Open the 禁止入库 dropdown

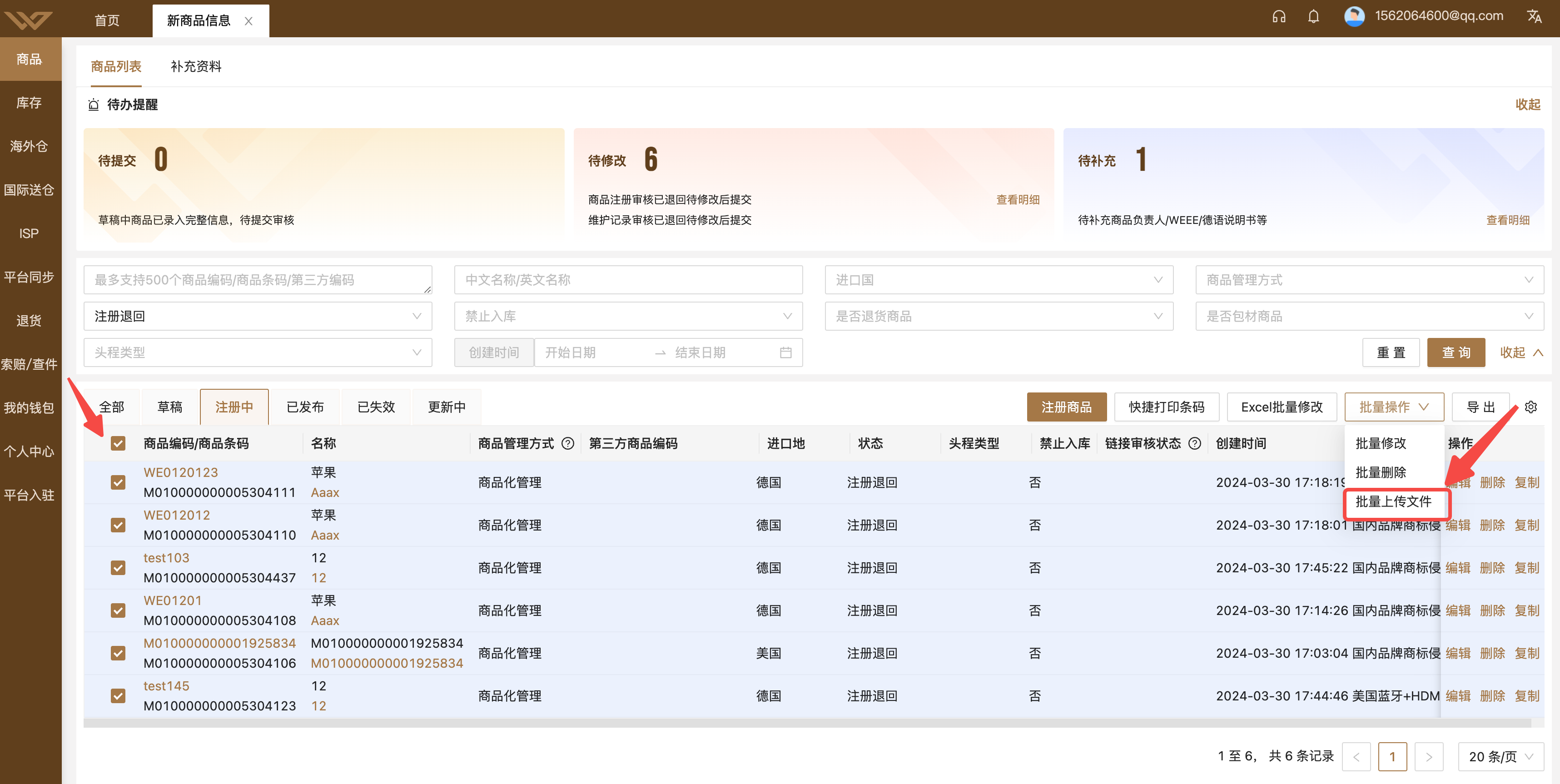[x=628, y=316]
